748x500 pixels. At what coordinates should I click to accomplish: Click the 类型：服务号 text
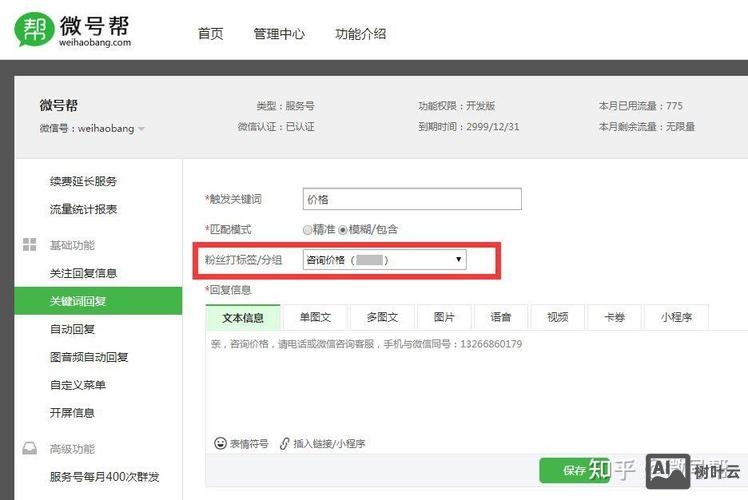pyautogui.click(x=285, y=105)
